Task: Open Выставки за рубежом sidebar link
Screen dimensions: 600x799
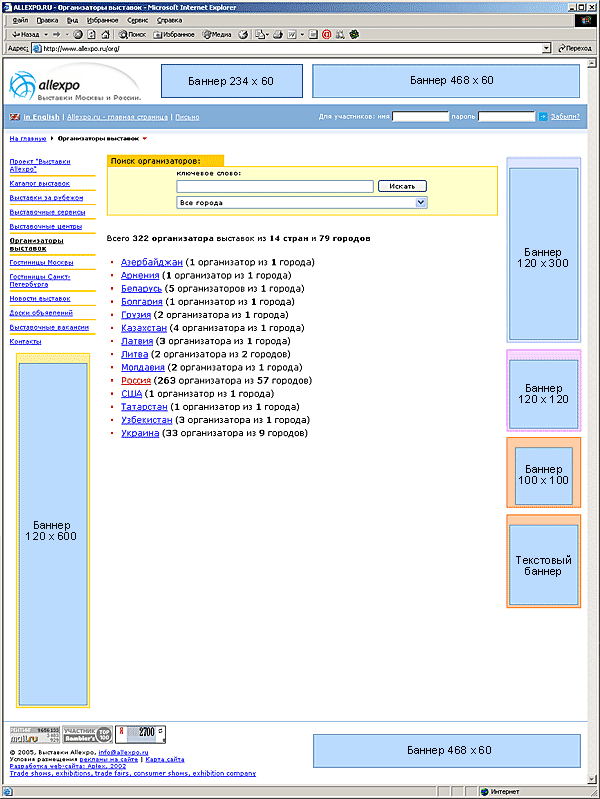Action: tap(46, 198)
